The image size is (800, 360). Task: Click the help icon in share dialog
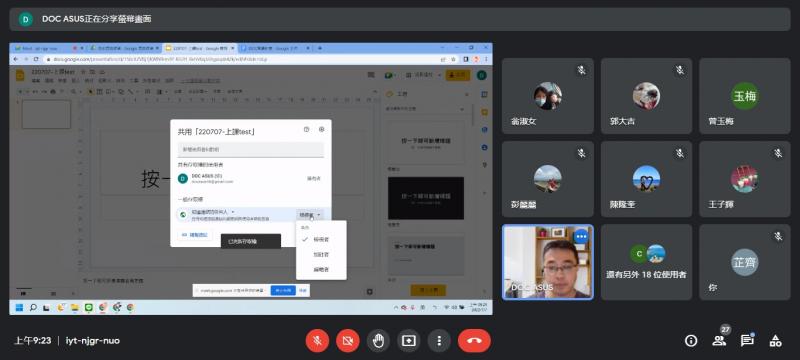coord(306,130)
